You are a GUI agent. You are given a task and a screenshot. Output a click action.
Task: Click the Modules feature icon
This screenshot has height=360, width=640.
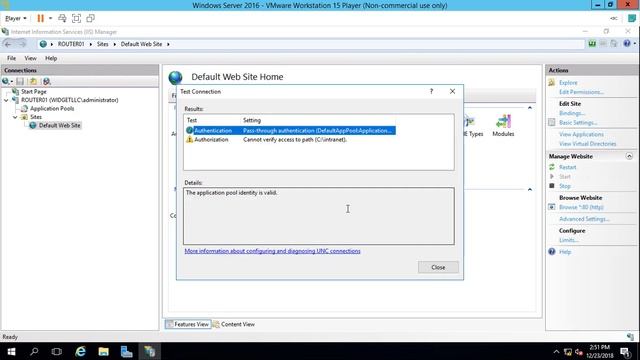pos(503,125)
